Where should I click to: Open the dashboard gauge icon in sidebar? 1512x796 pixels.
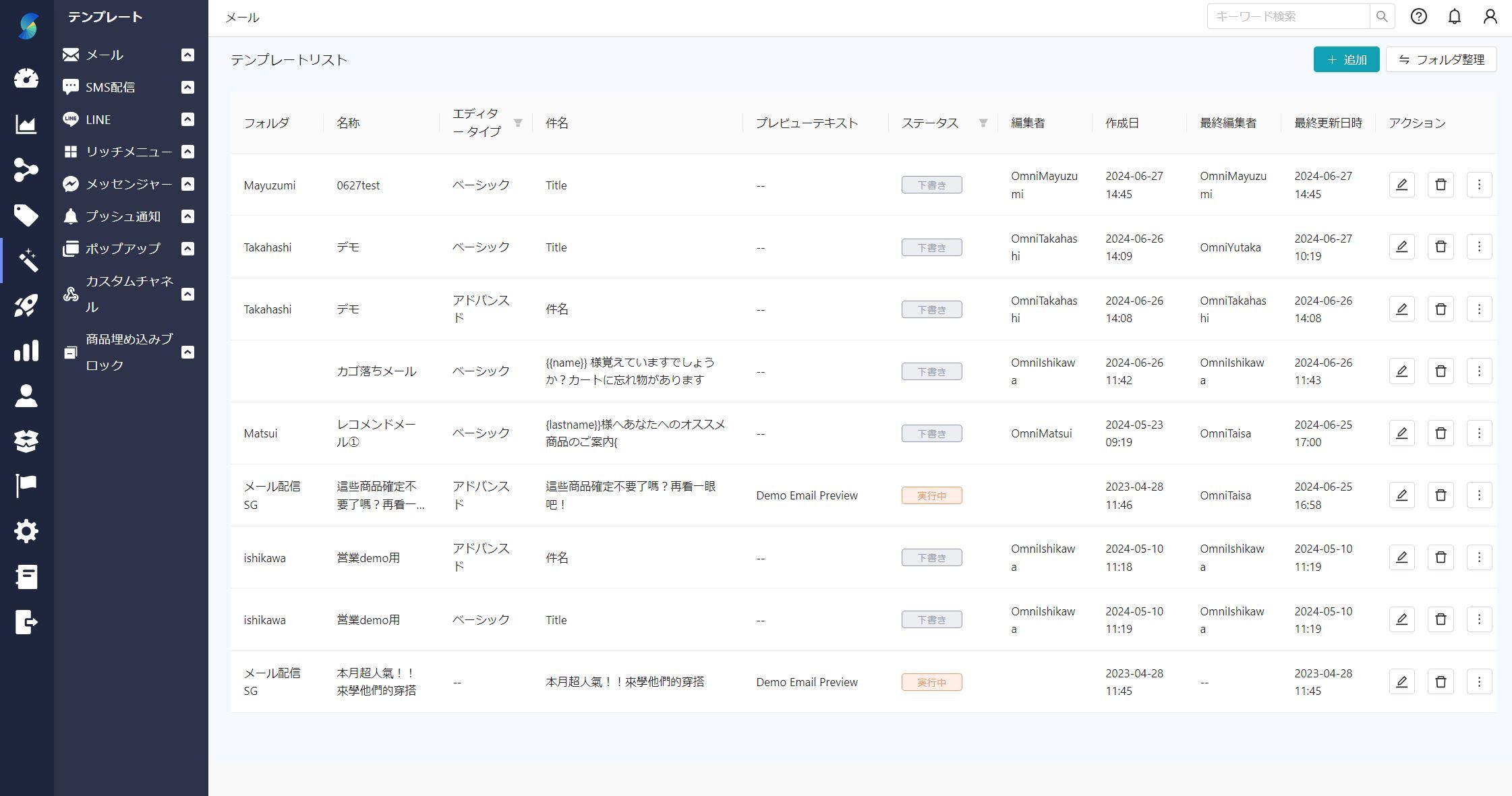coord(26,78)
